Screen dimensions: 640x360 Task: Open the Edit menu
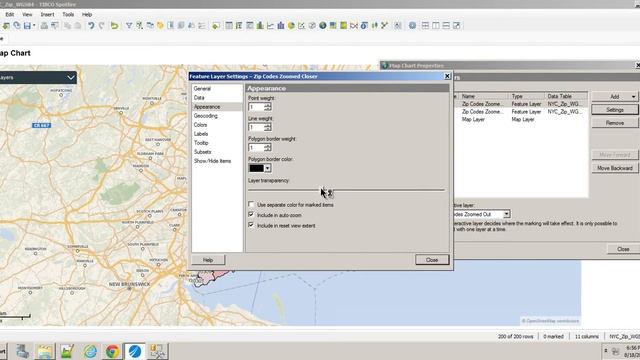pos(10,14)
